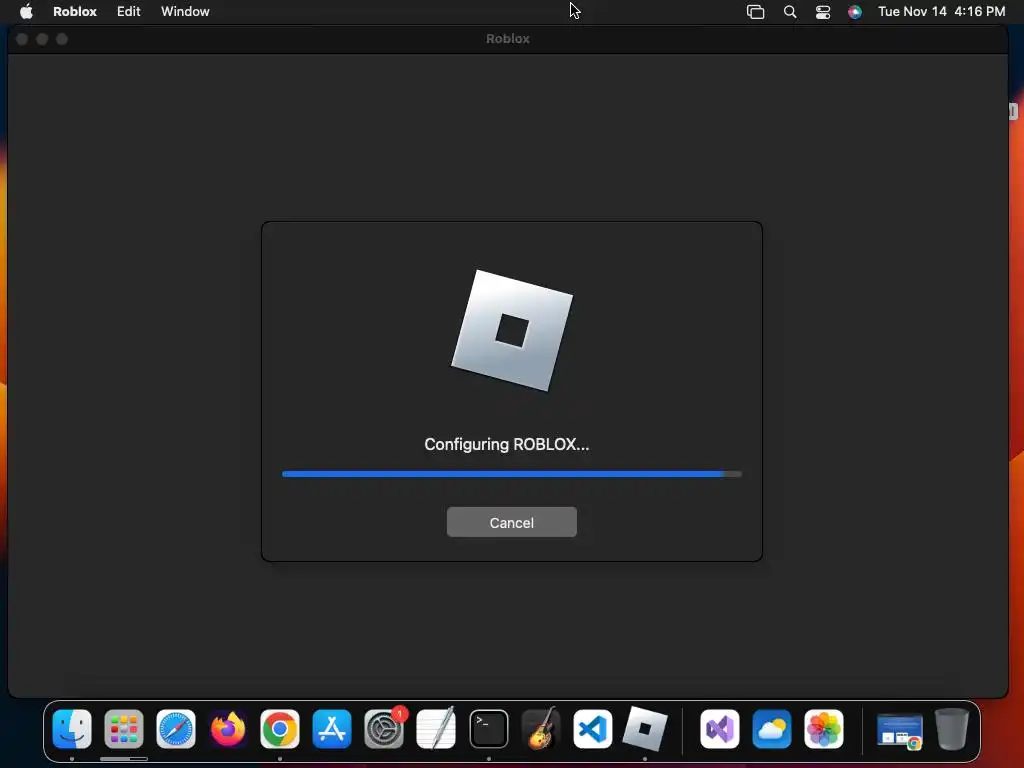
Task: Open the Trash in the Dock
Action: [x=952, y=729]
